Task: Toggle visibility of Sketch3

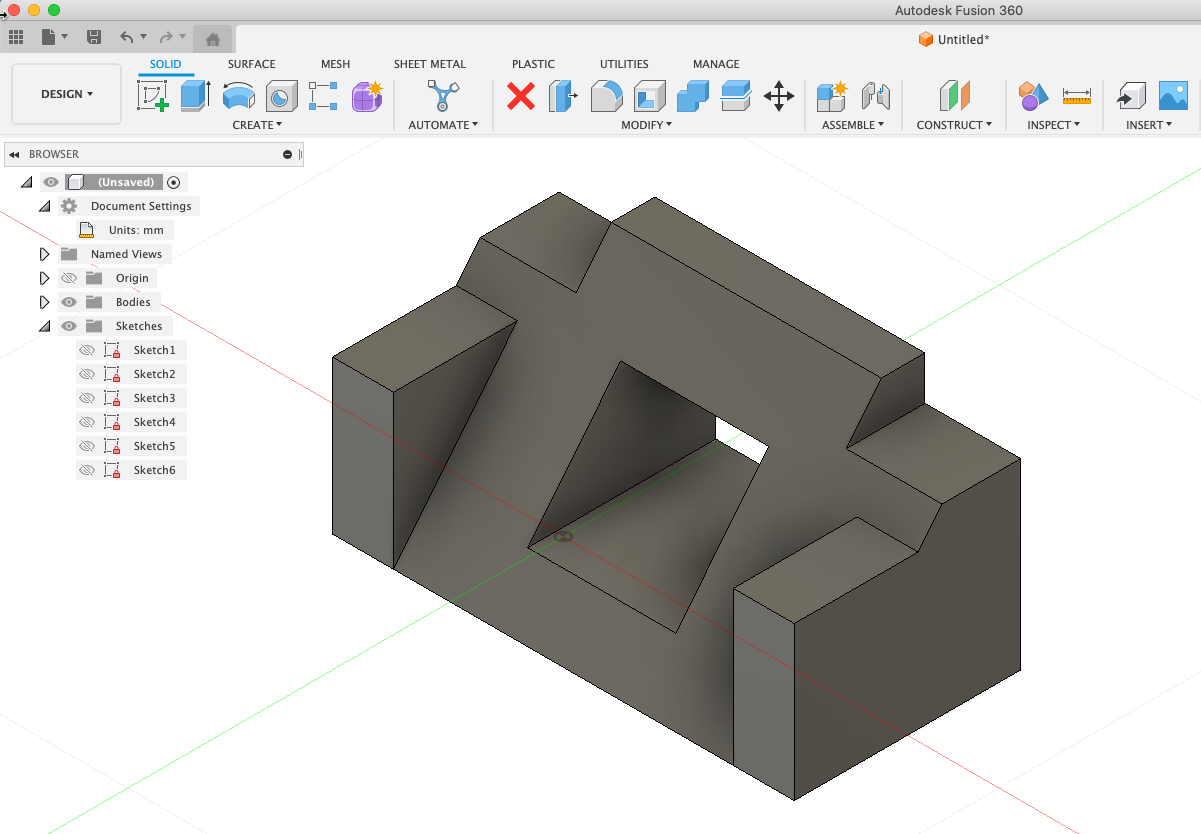Action: point(85,397)
